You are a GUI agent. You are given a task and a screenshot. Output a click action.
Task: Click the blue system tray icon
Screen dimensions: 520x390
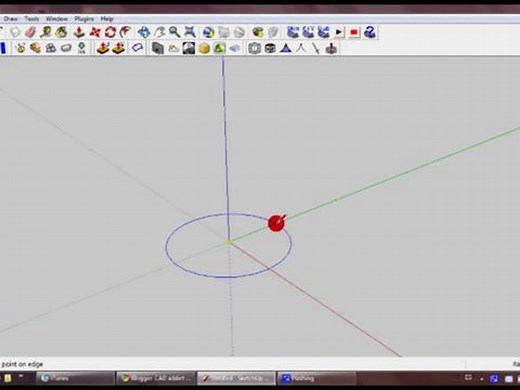(x=494, y=378)
